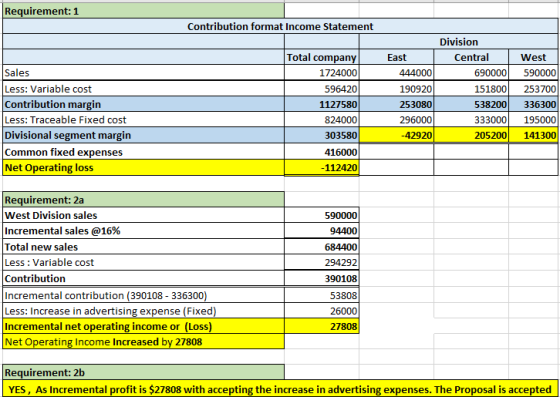The width and height of the screenshot is (560, 397).
Task: Click 'Less : Variable cost' label in Requirement 2a
Action: click(x=144, y=262)
